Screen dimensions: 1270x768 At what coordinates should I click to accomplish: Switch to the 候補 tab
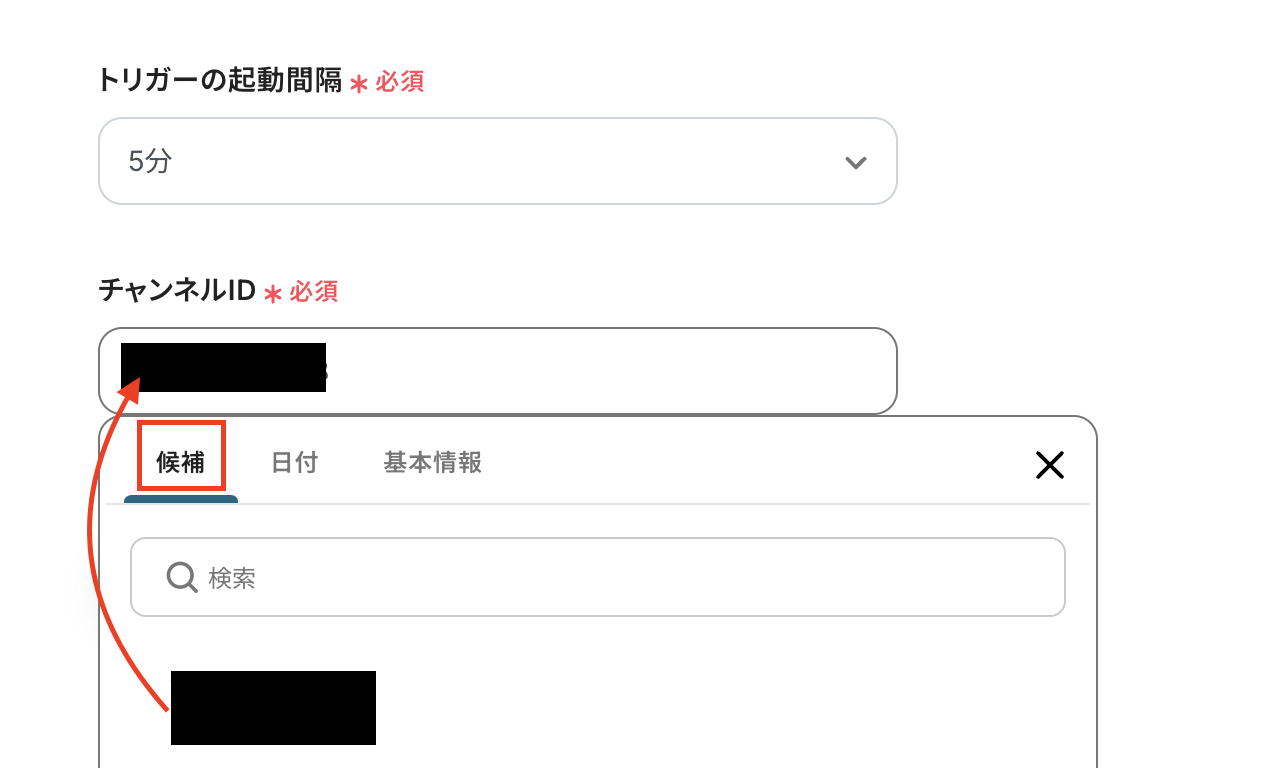click(x=181, y=462)
